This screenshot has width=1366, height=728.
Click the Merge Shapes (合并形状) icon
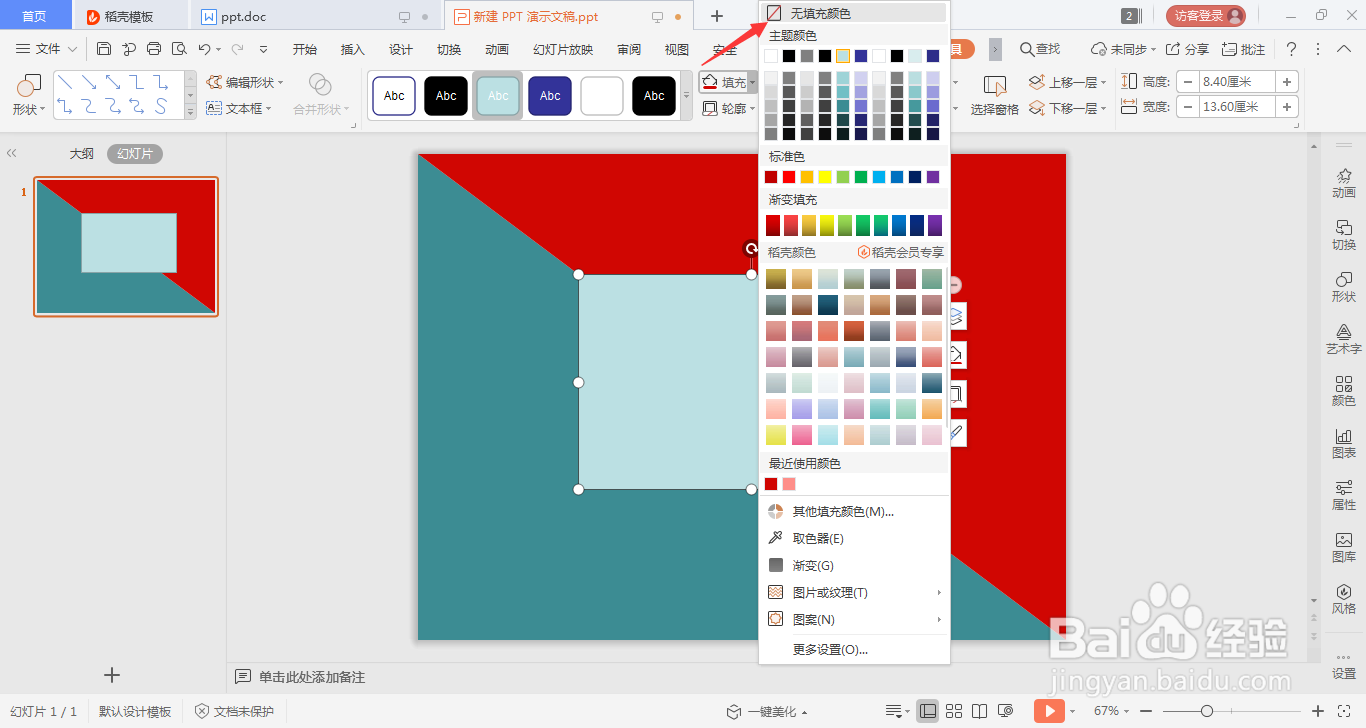pyautogui.click(x=320, y=84)
